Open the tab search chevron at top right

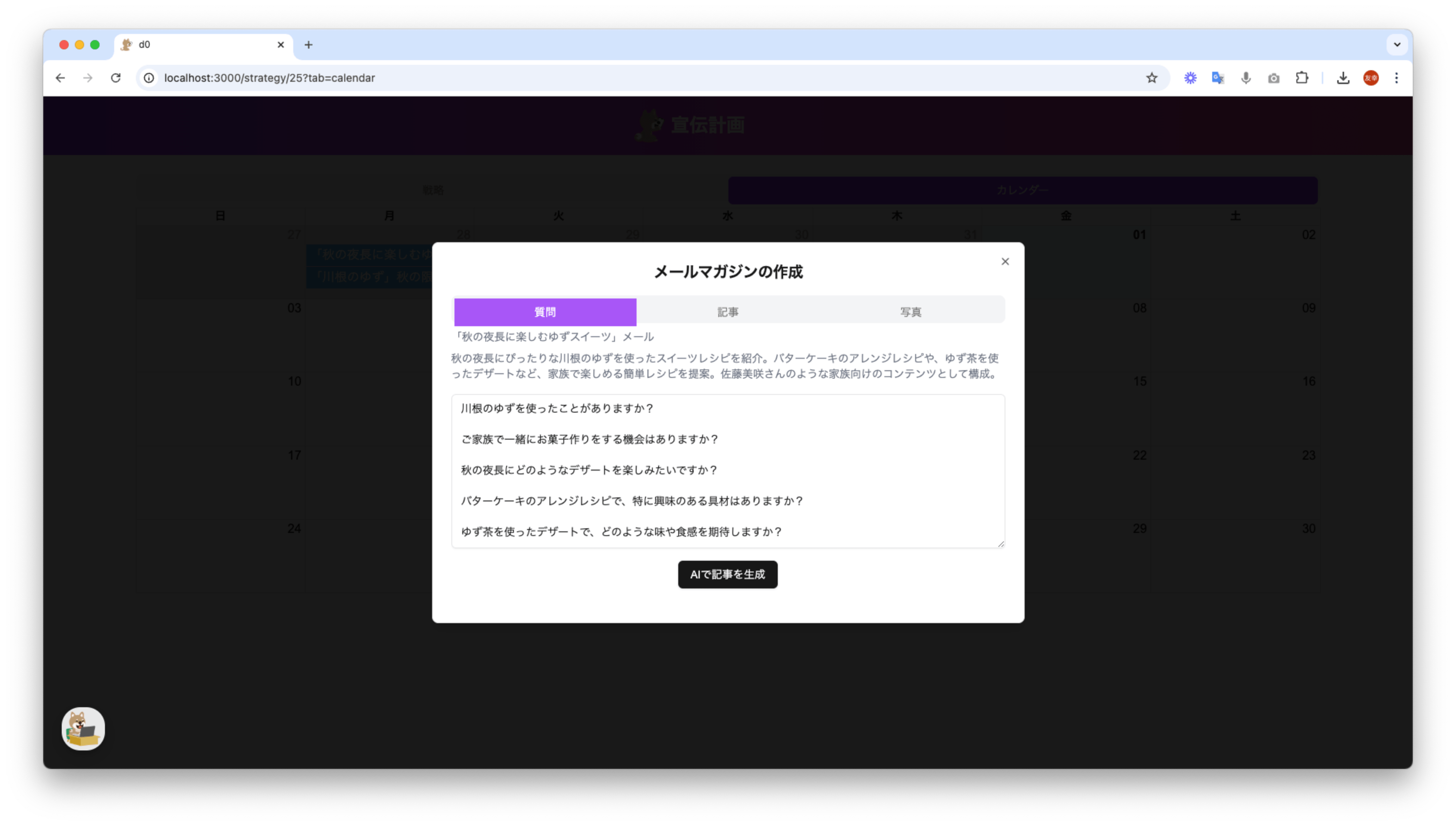tap(1397, 44)
